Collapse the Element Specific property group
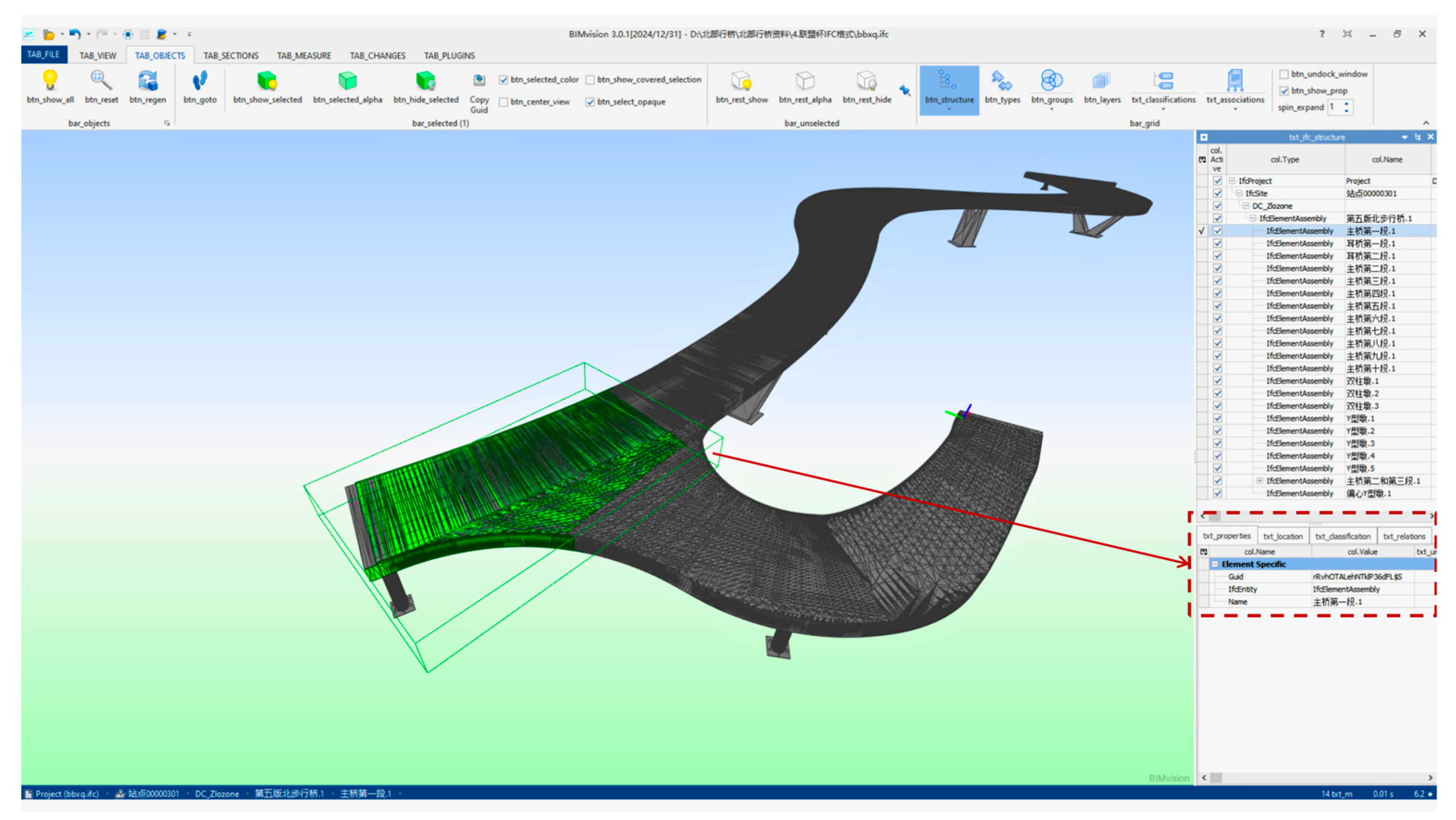The width and height of the screenshot is (1456, 820). pos(1214,564)
